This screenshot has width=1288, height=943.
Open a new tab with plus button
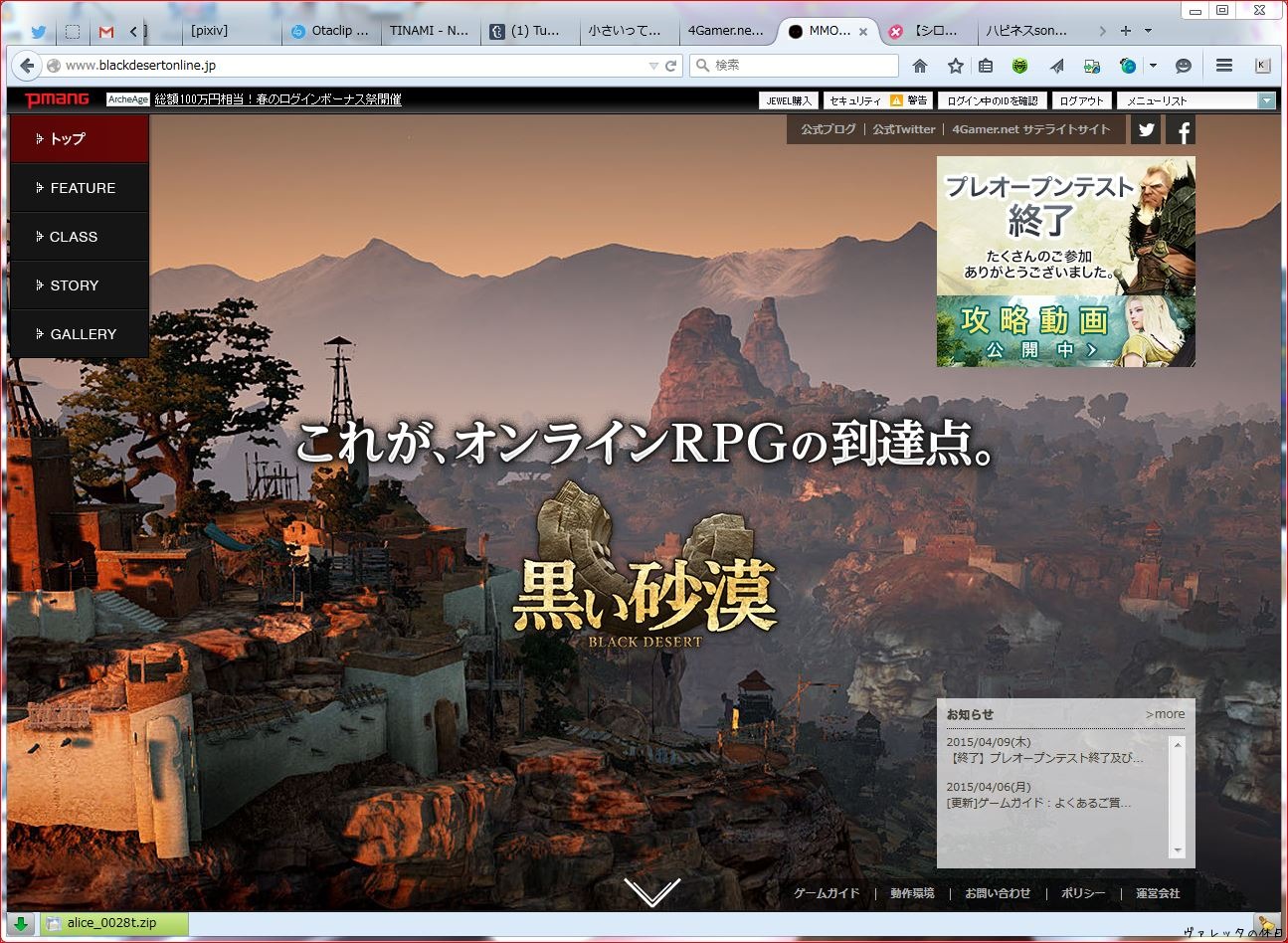point(1126,31)
